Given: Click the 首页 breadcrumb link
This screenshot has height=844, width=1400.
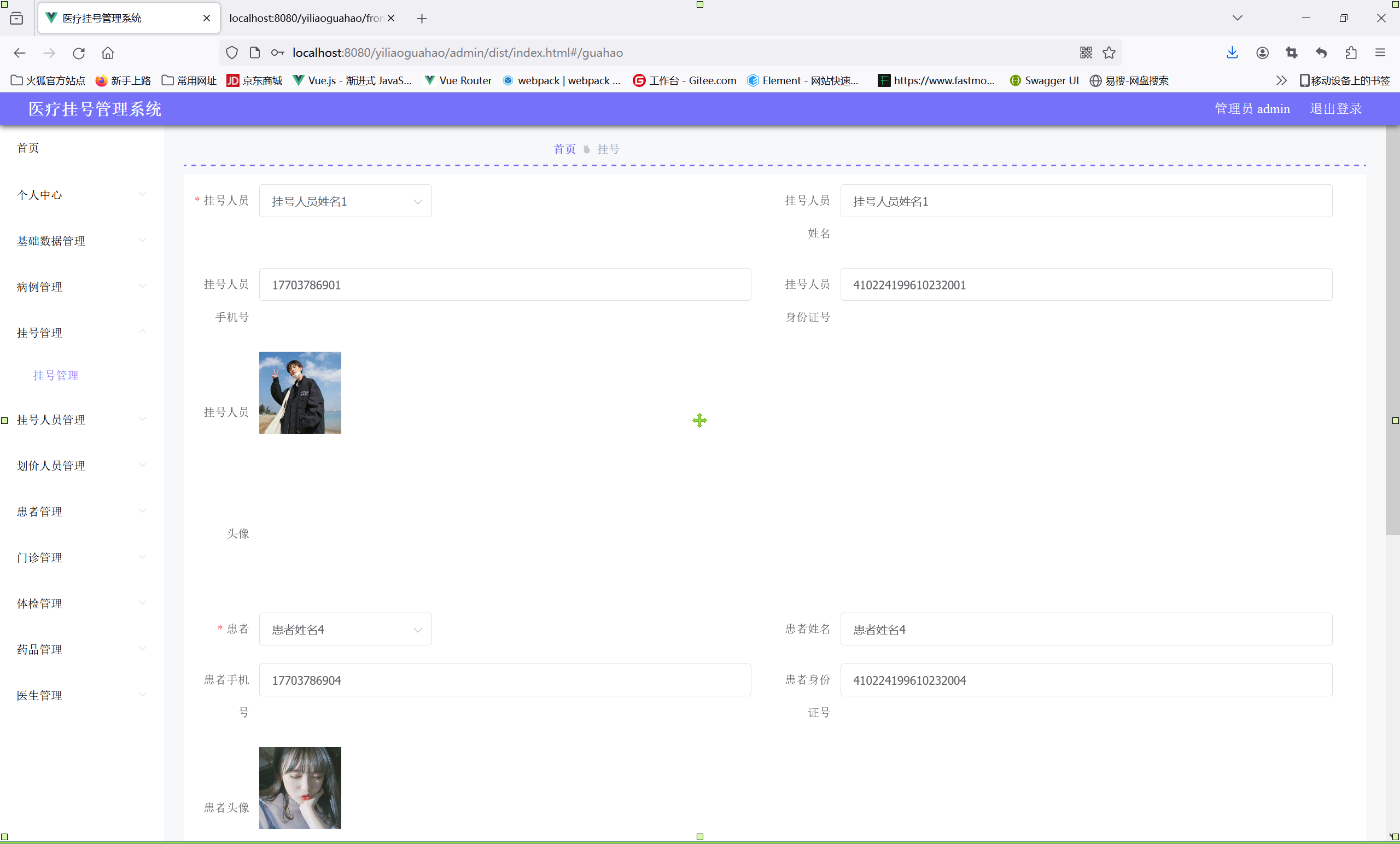Looking at the screenshot, I should click(x=564, y=149).
